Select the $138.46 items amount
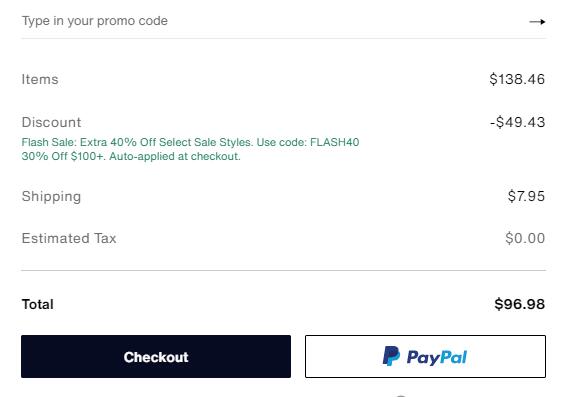The image size is (571, 397). (517, 79)
